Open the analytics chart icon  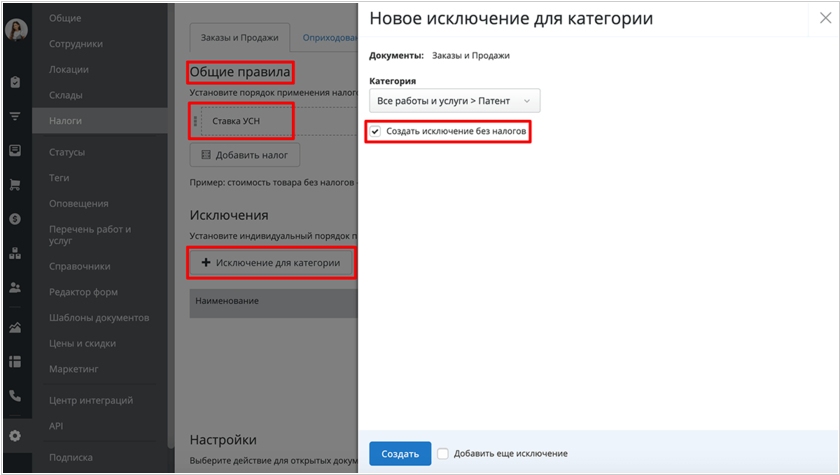click(x=15, y=327)
